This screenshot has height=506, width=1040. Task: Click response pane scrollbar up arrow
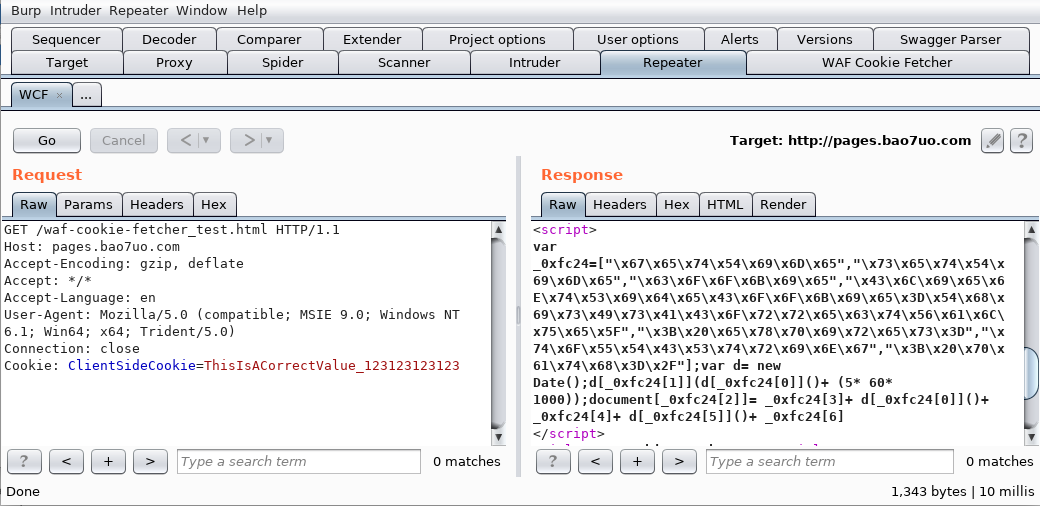[x=1031, y=229]
